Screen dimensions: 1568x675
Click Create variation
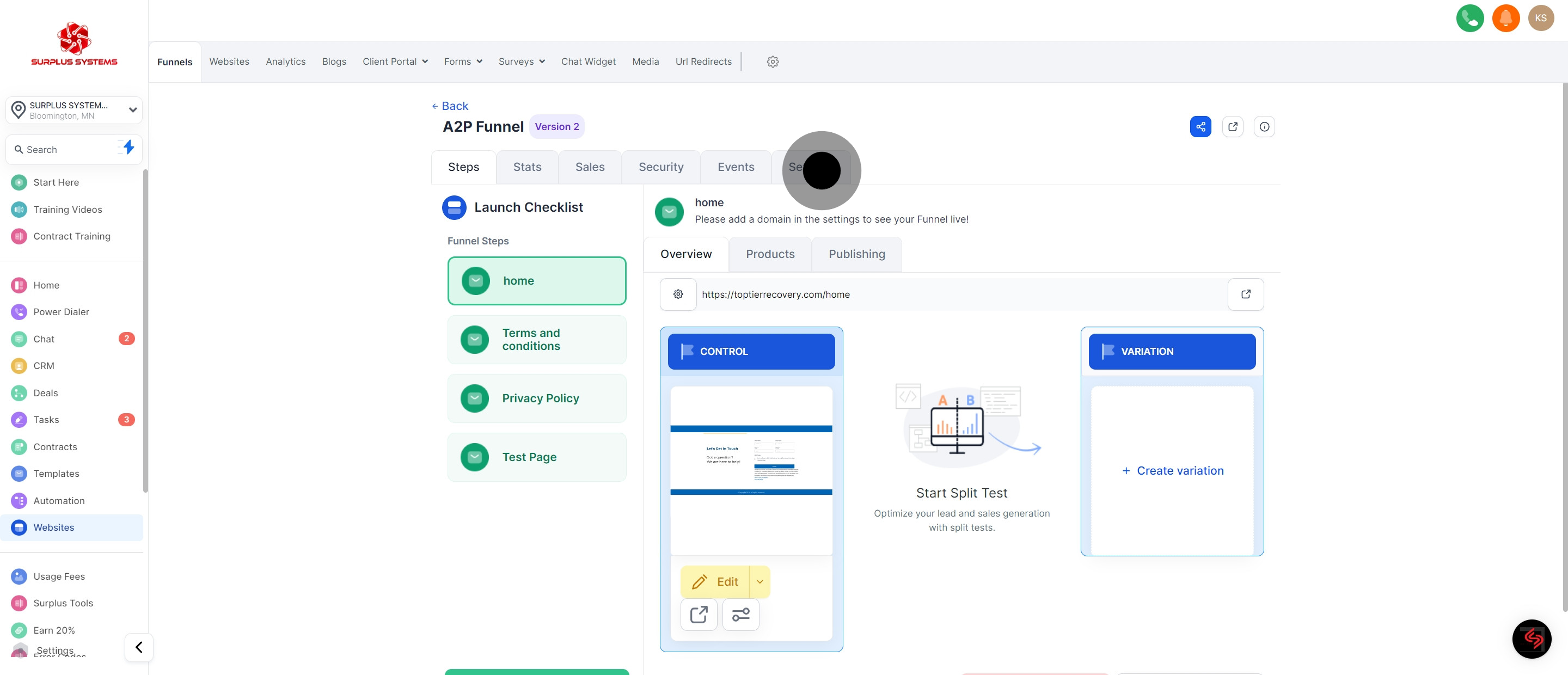(1172, 470)
